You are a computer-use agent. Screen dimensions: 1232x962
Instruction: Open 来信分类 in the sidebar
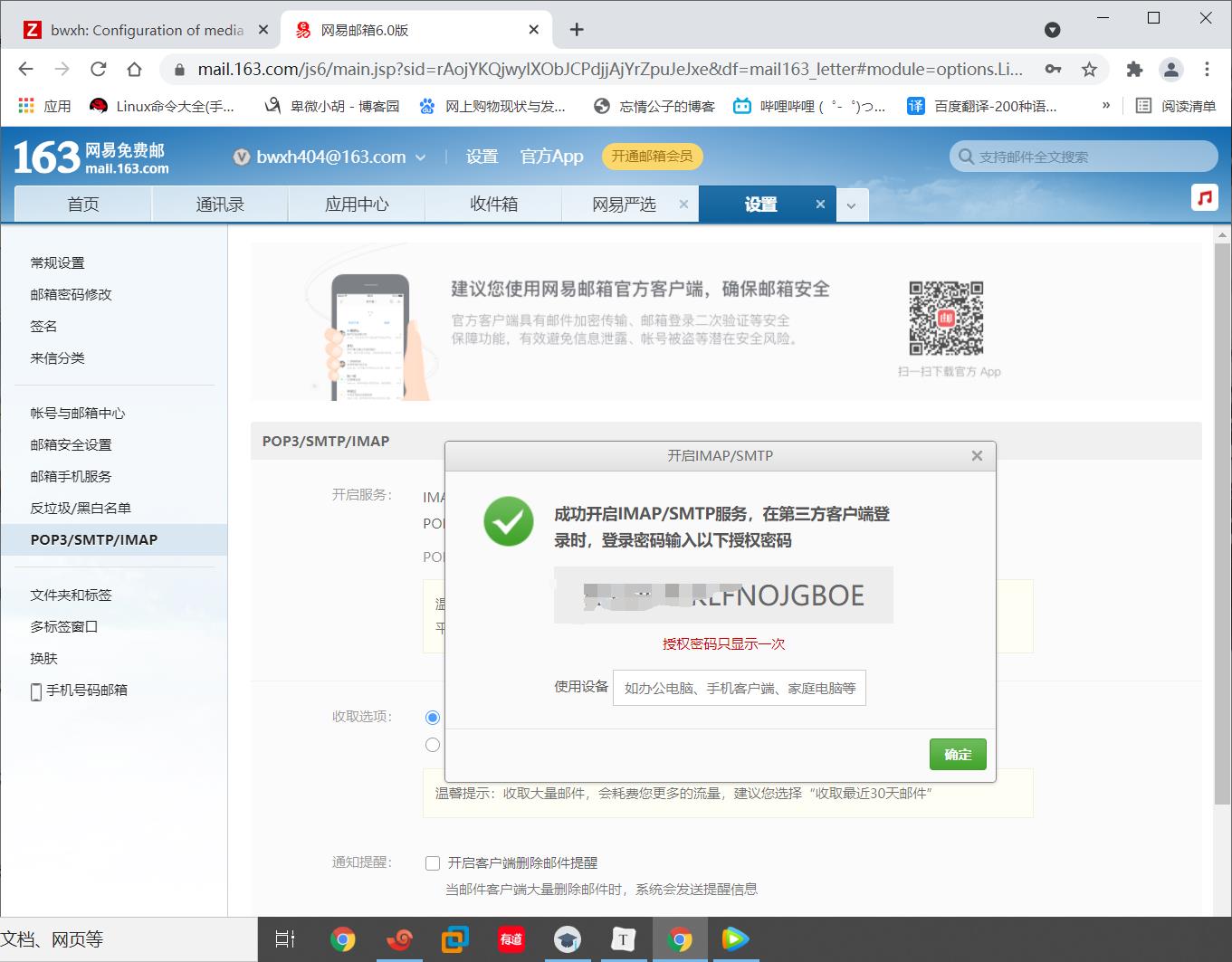pyautogui.click(x=57, y=357)
